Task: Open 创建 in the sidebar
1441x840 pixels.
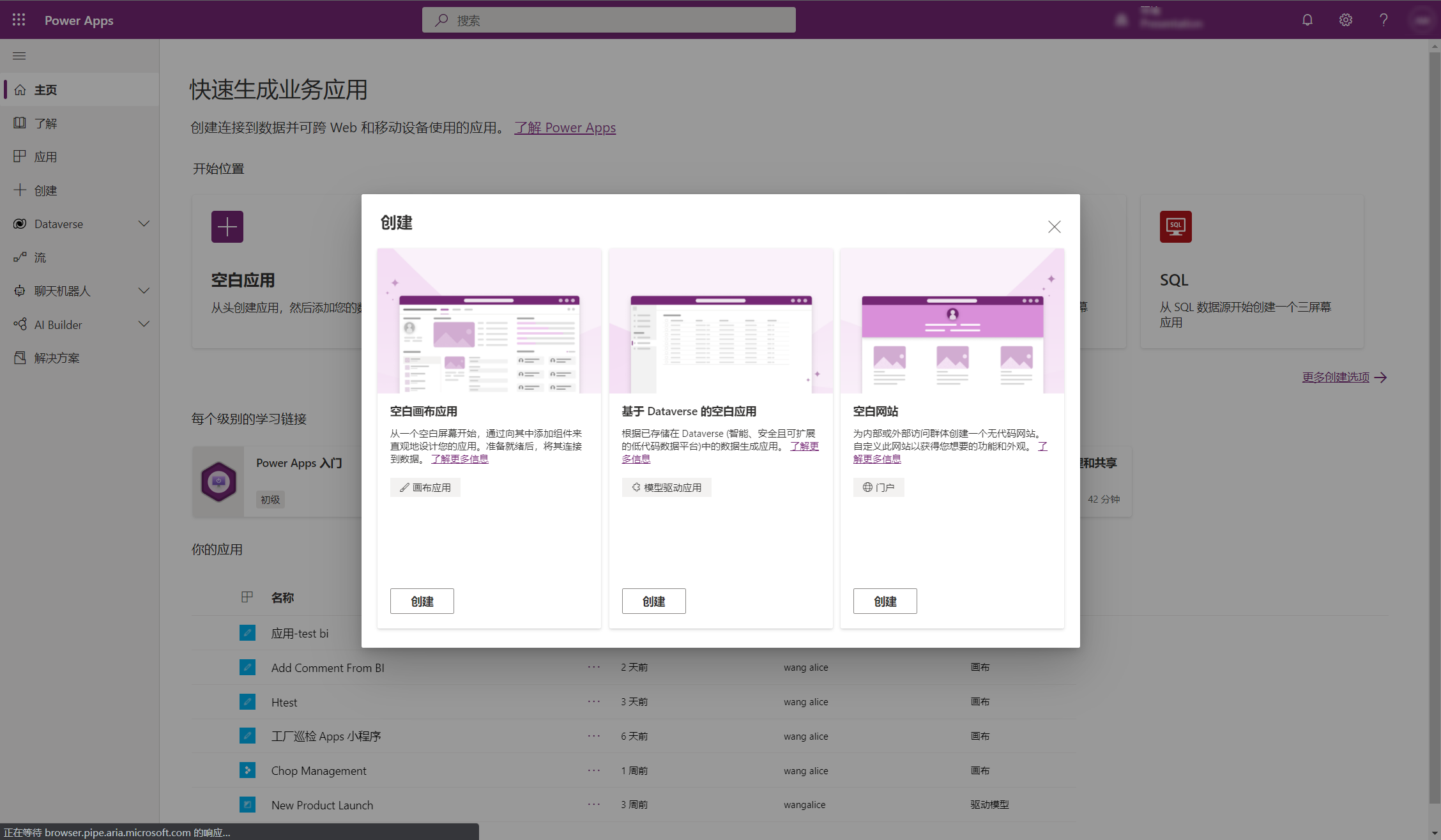Action: 79,190
